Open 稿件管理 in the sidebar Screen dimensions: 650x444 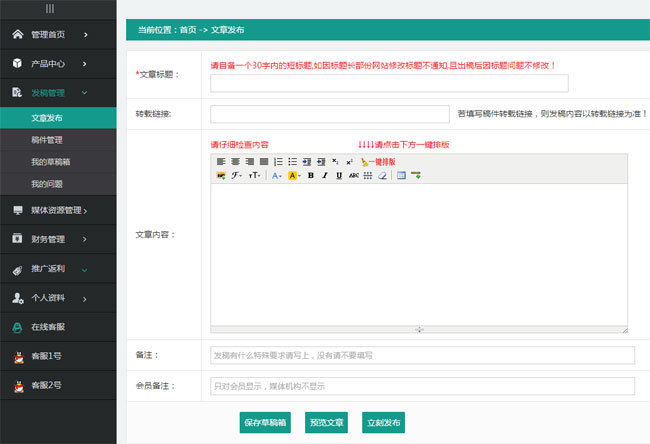tap(47, 140)
